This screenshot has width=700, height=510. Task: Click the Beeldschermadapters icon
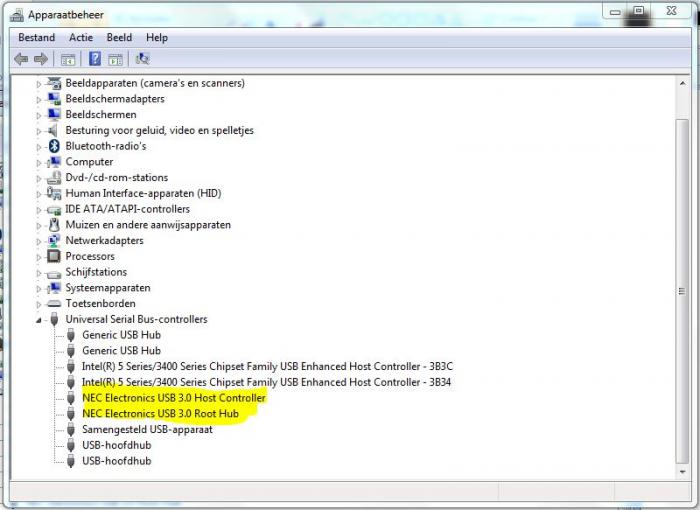coord(54,98)
